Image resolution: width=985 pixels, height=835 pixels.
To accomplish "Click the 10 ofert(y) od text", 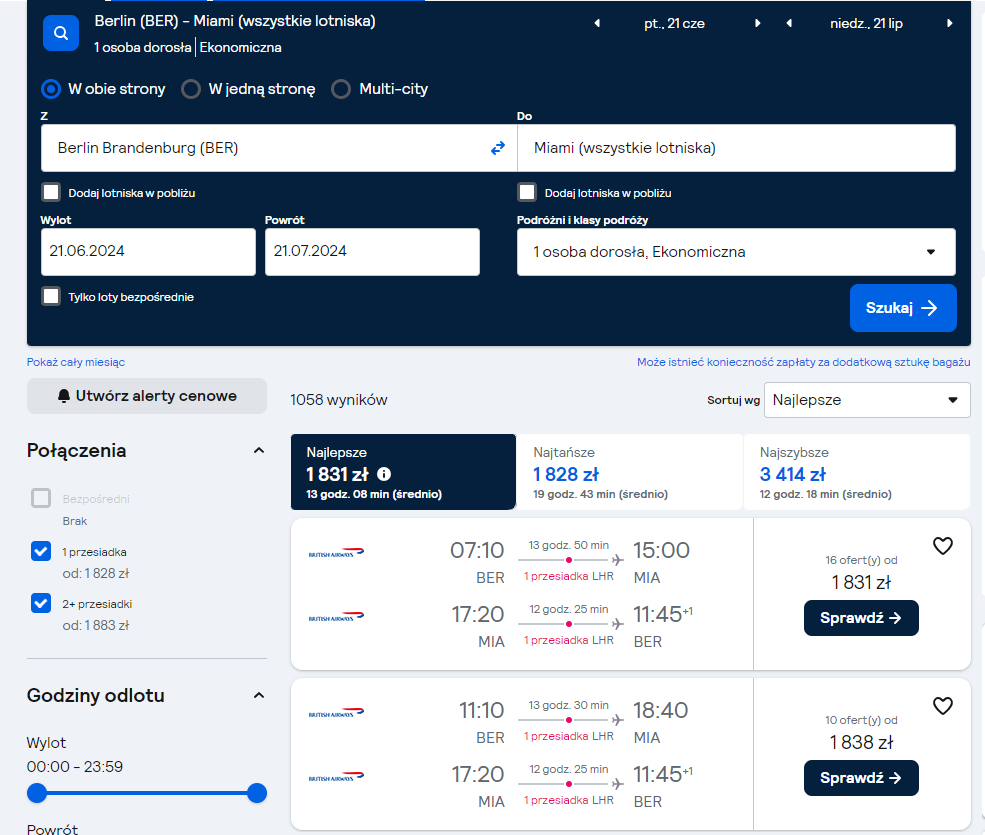I will [x=861, y=721].
